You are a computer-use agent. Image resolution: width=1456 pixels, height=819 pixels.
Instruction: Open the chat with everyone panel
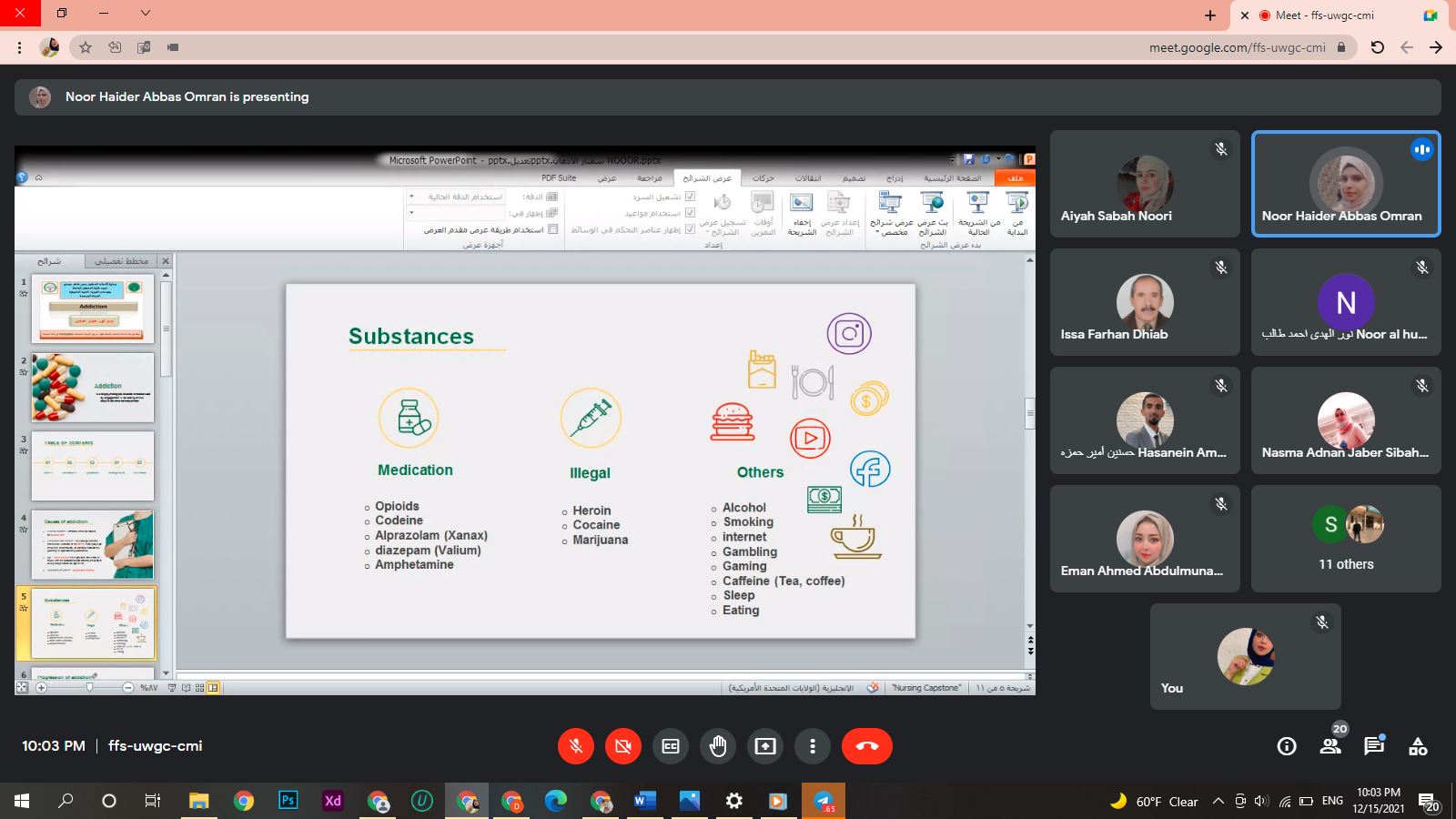point(1374,746)
